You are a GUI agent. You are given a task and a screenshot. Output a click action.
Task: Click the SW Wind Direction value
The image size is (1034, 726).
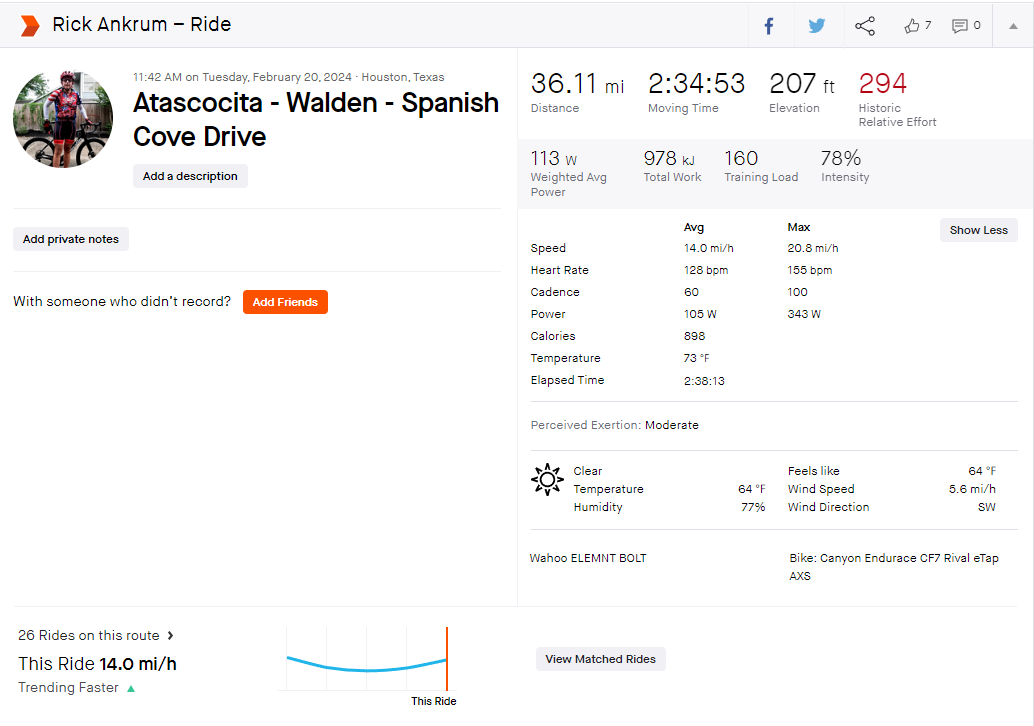point(987,506)
